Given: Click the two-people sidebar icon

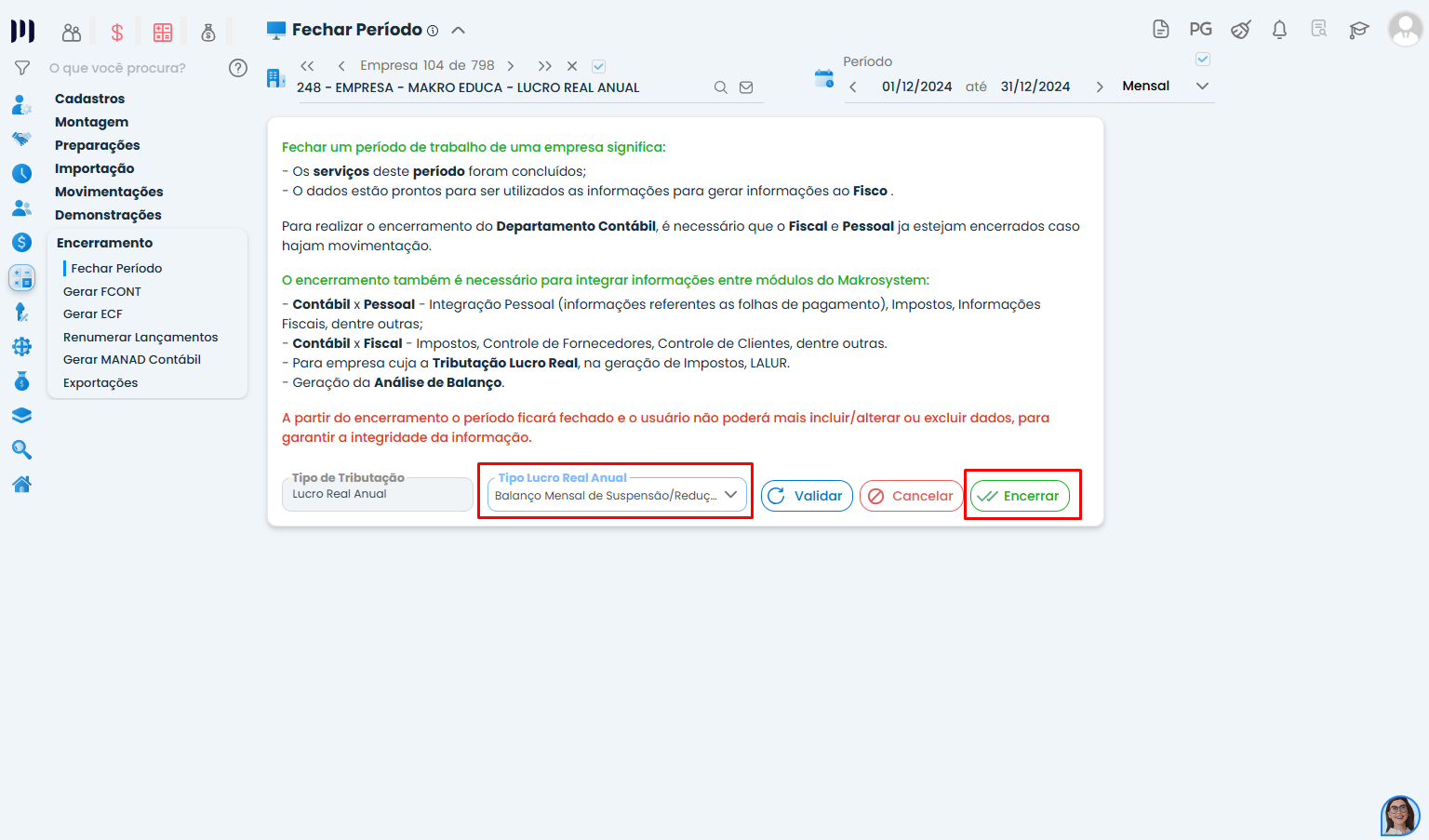Looking at the screenshot, I should 21,207.
